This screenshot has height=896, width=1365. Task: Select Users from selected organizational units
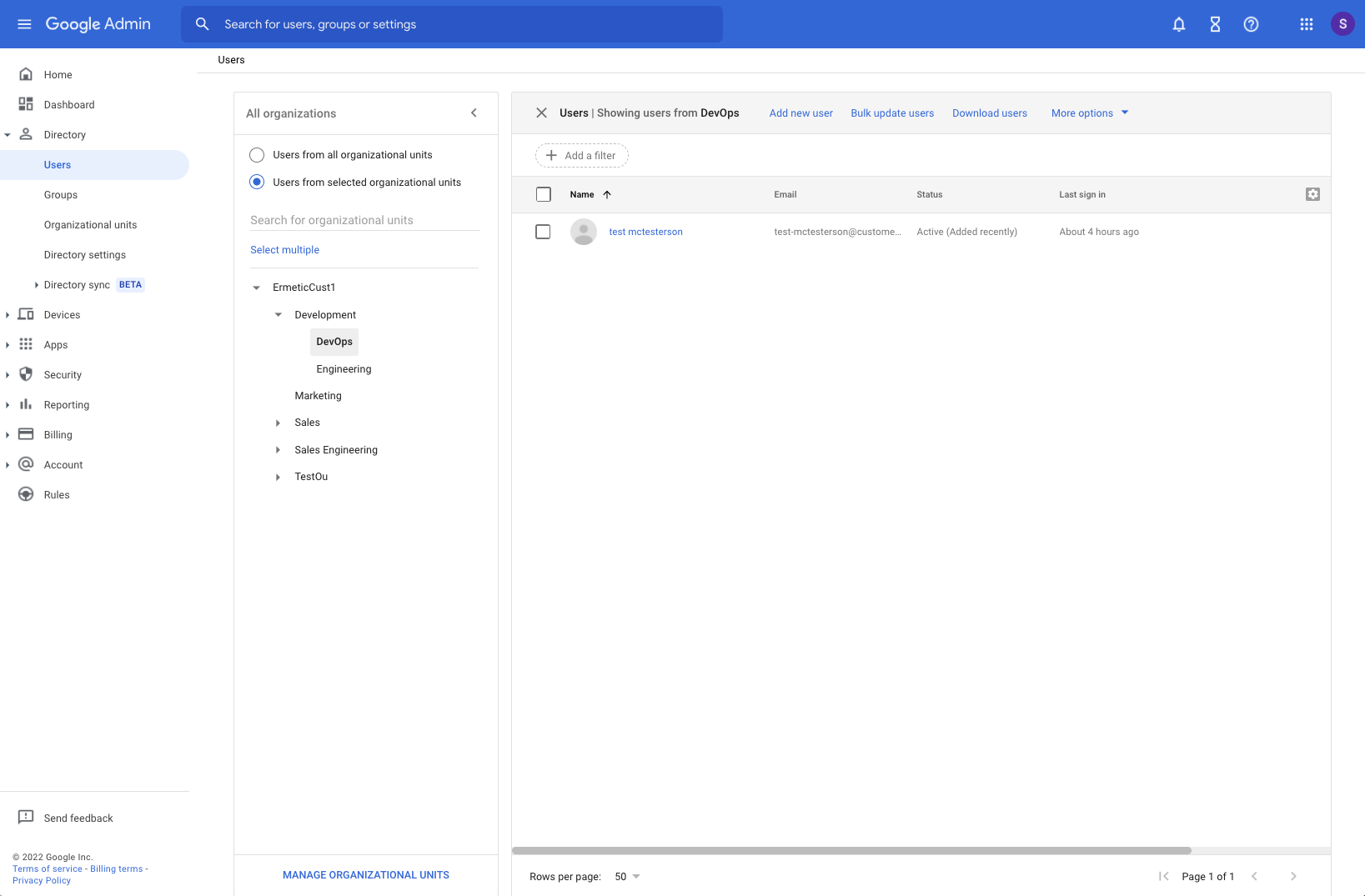click(257, 182)
